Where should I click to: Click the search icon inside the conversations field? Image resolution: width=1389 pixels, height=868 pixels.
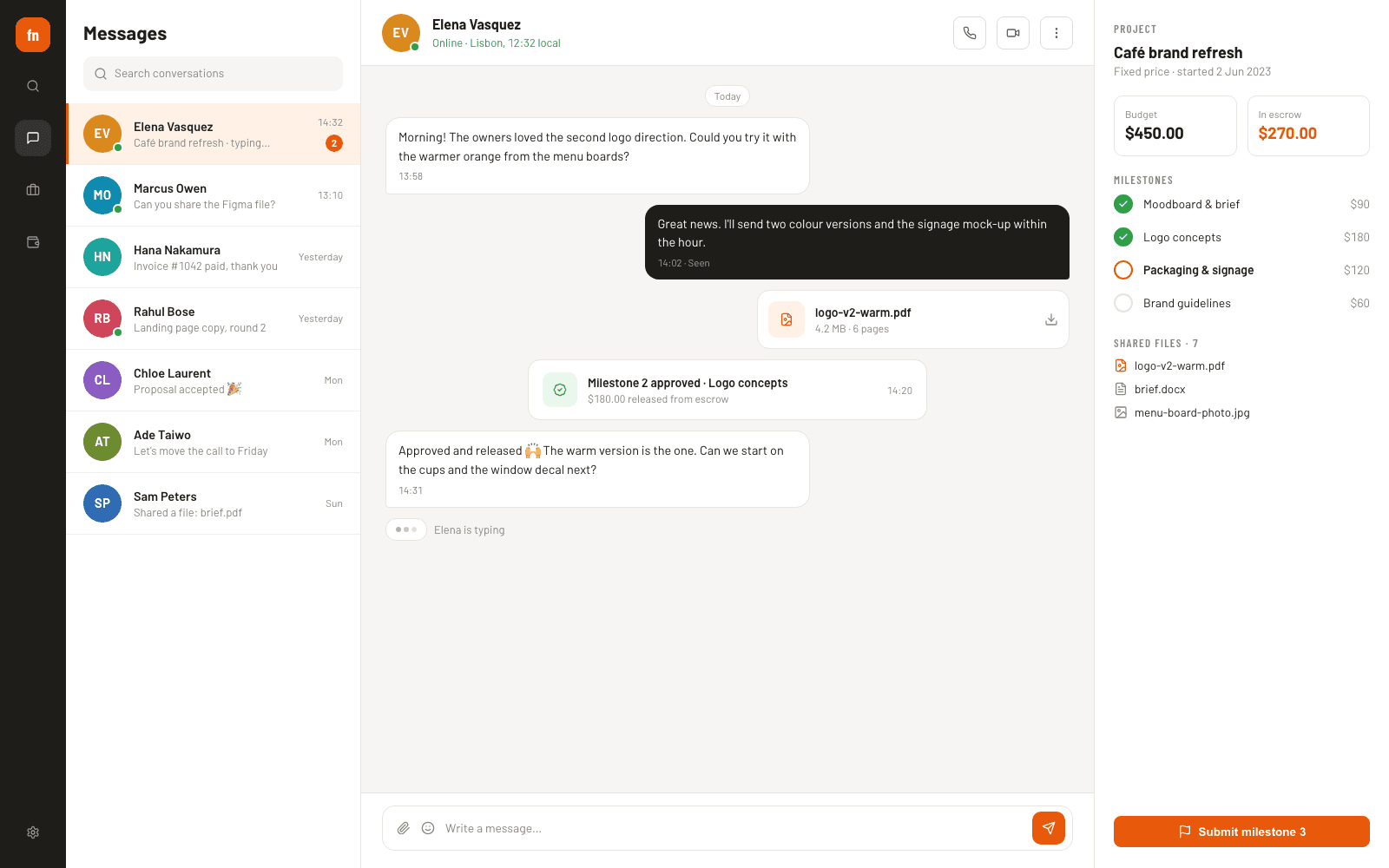(x=101, y=74)
